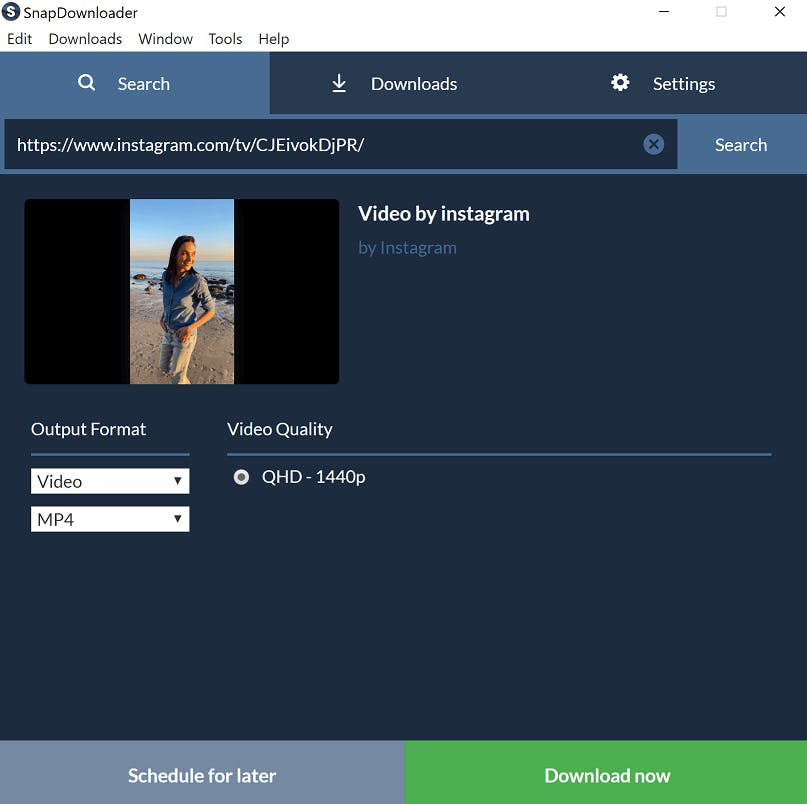Click the Search button beside the URL field
This screenshot has height=804, width=807.
click(x=741, y=145)
